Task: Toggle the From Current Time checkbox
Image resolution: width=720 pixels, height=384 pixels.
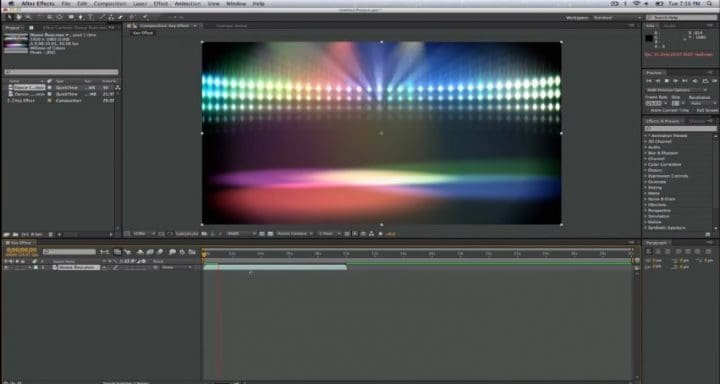Action: (x=647, y=111)
